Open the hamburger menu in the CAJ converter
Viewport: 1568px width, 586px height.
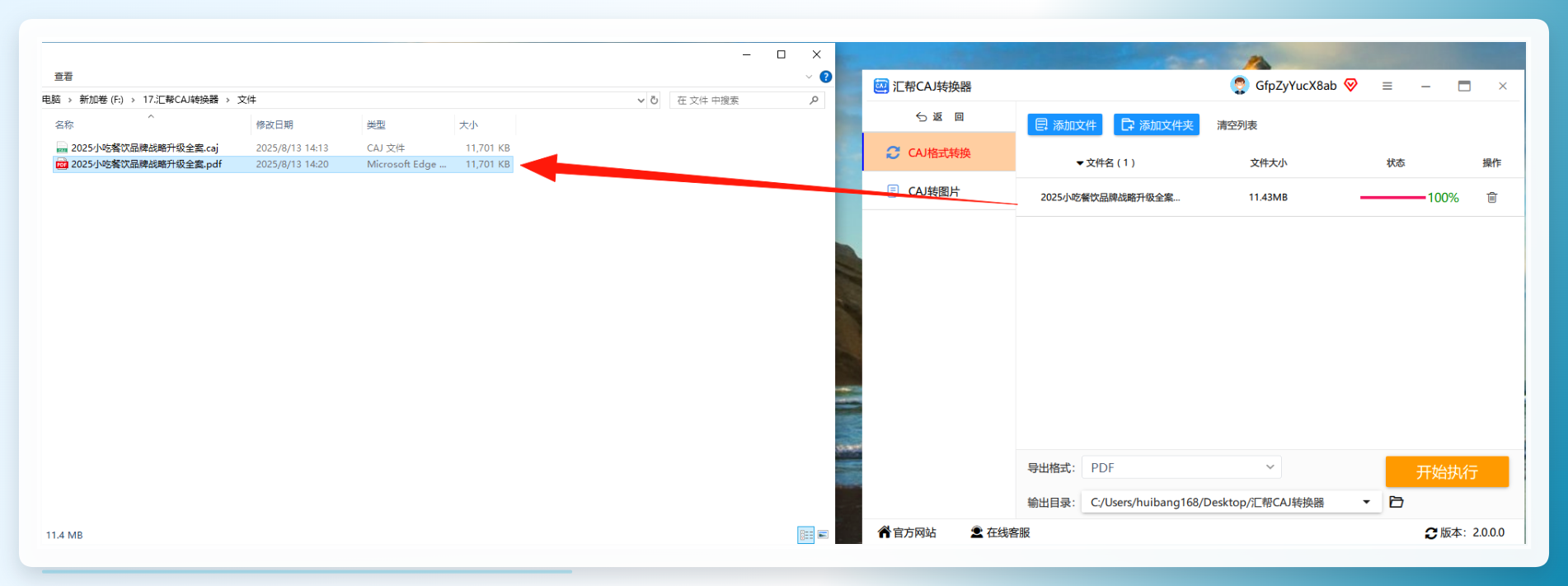pos(1387,86)
